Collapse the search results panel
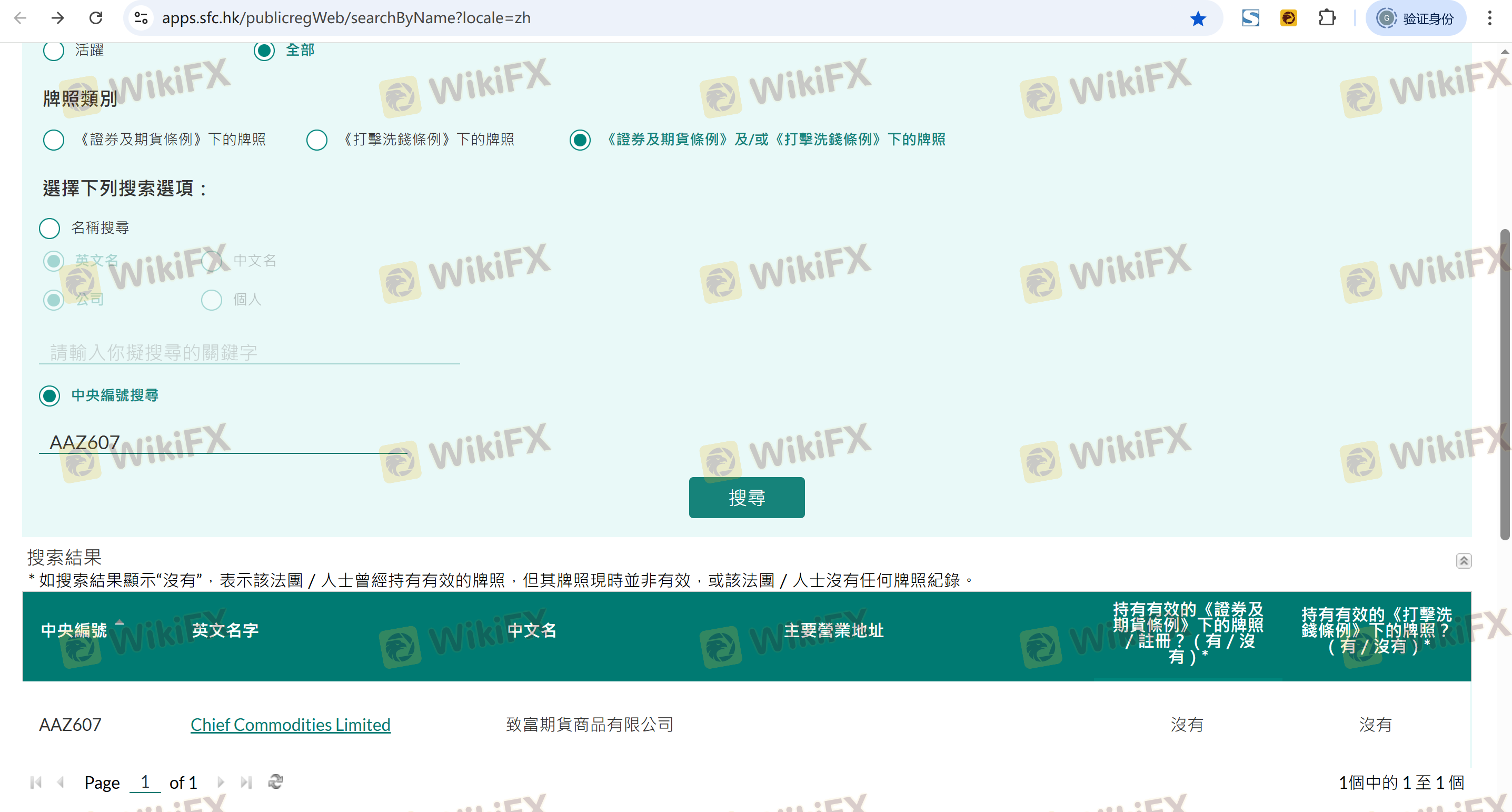The image size is (1512, 812). pyautogui.click(x=1463, y=561)
